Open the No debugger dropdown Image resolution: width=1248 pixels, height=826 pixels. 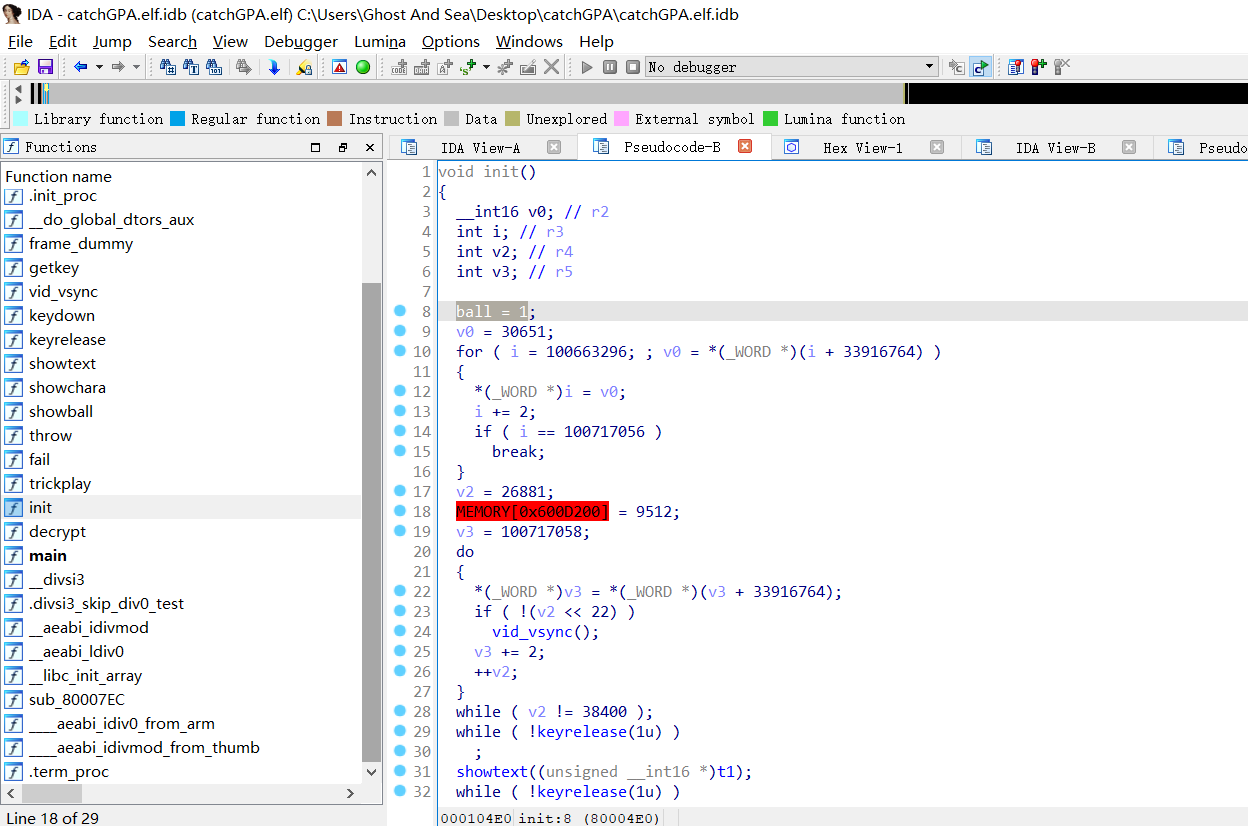[x=930, y=67]
